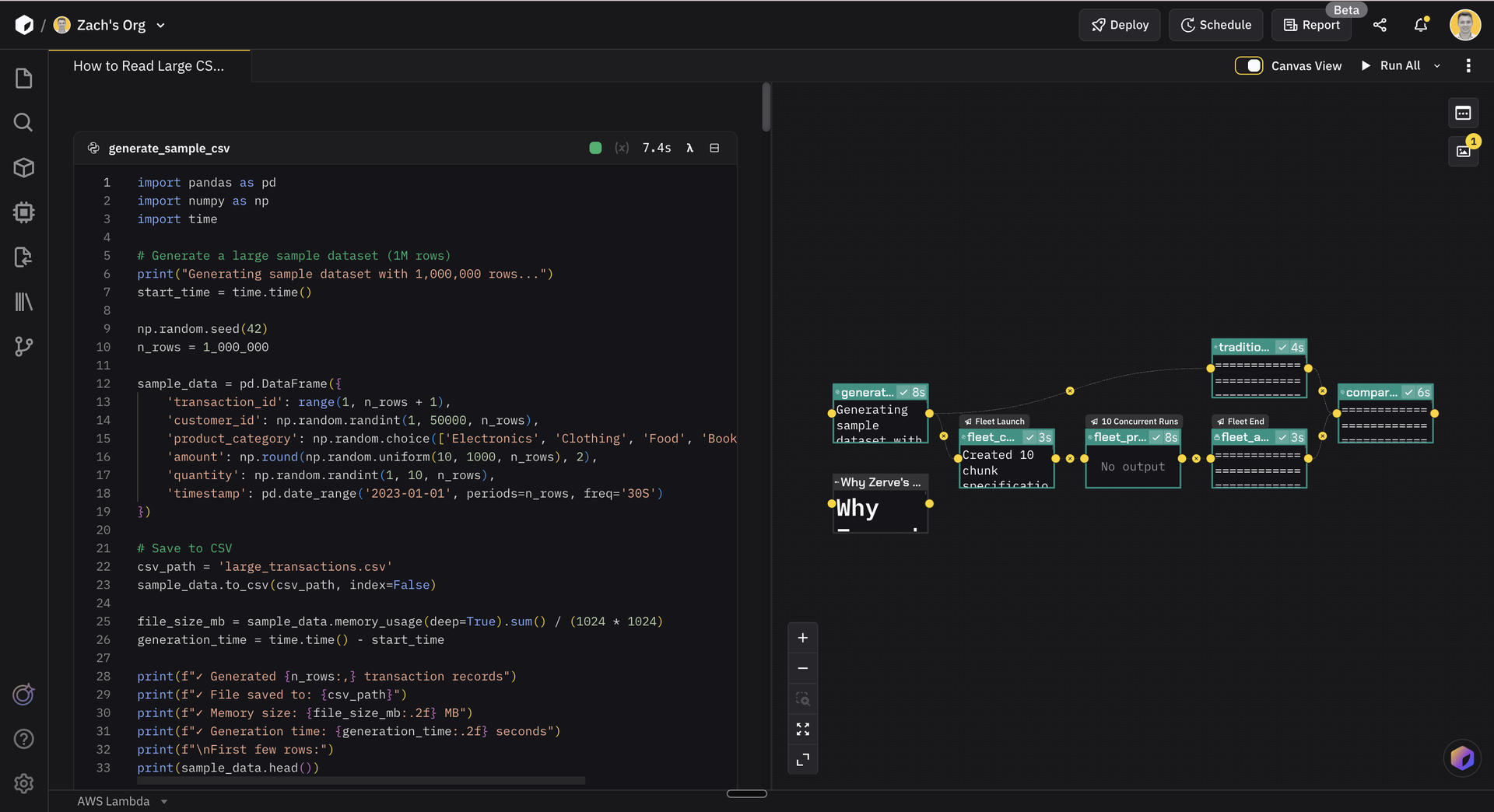Click the panel splitter handle at bottom
Image resolution: width=1494 pixels, height=812 pixels.
pyautogui.click(x=747, y=793)
